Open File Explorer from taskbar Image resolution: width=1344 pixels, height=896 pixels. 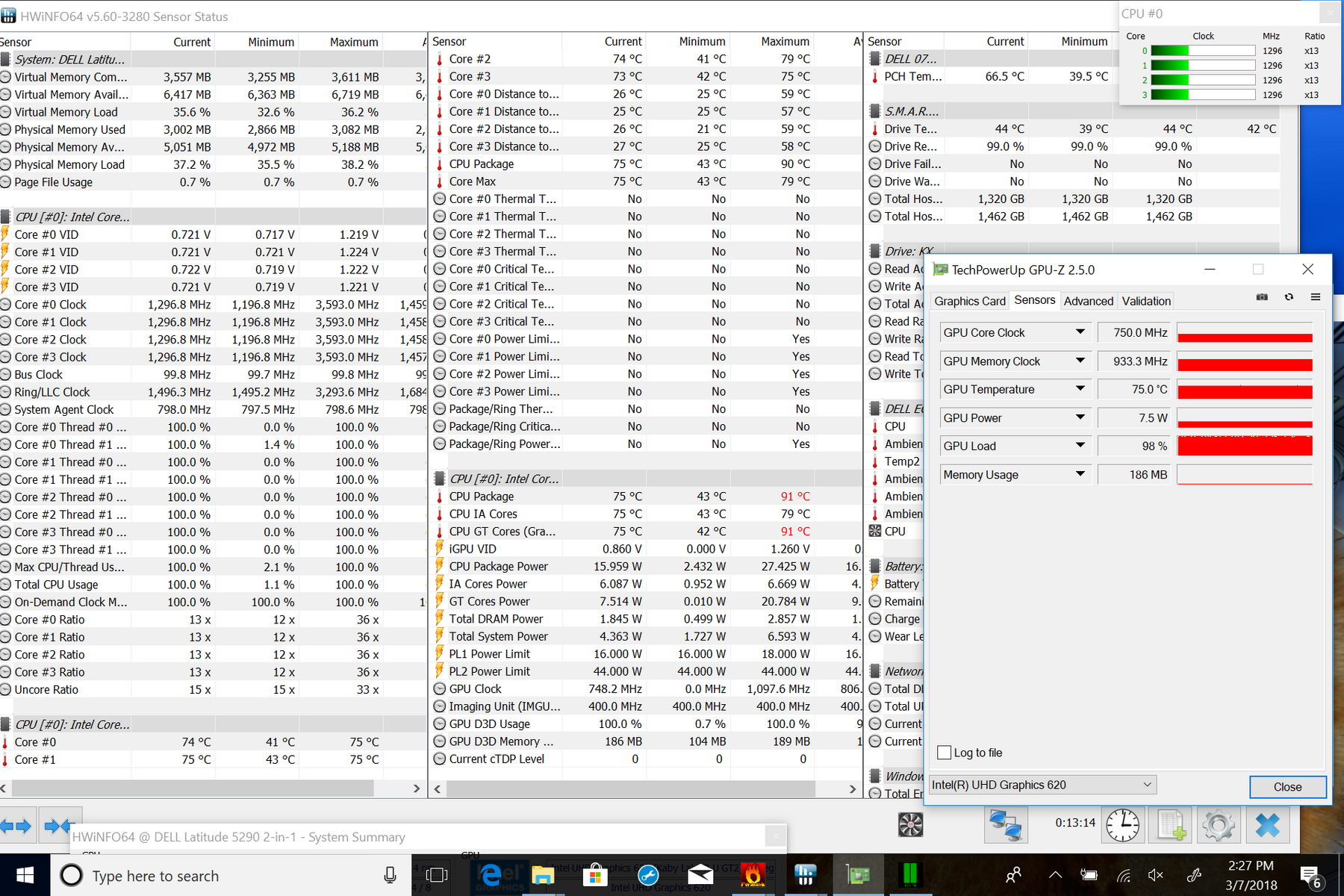pyautogui.click(x=543, y=875)
